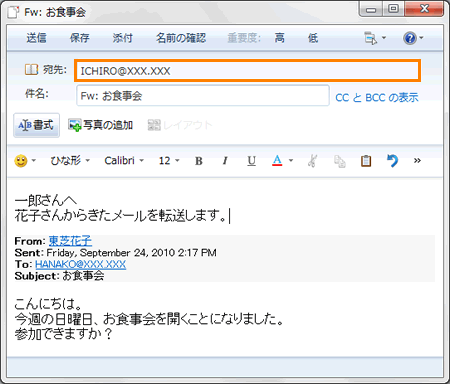Click the 件名 subject field
This screenshot has width=450, height=384.
(203, 96)
